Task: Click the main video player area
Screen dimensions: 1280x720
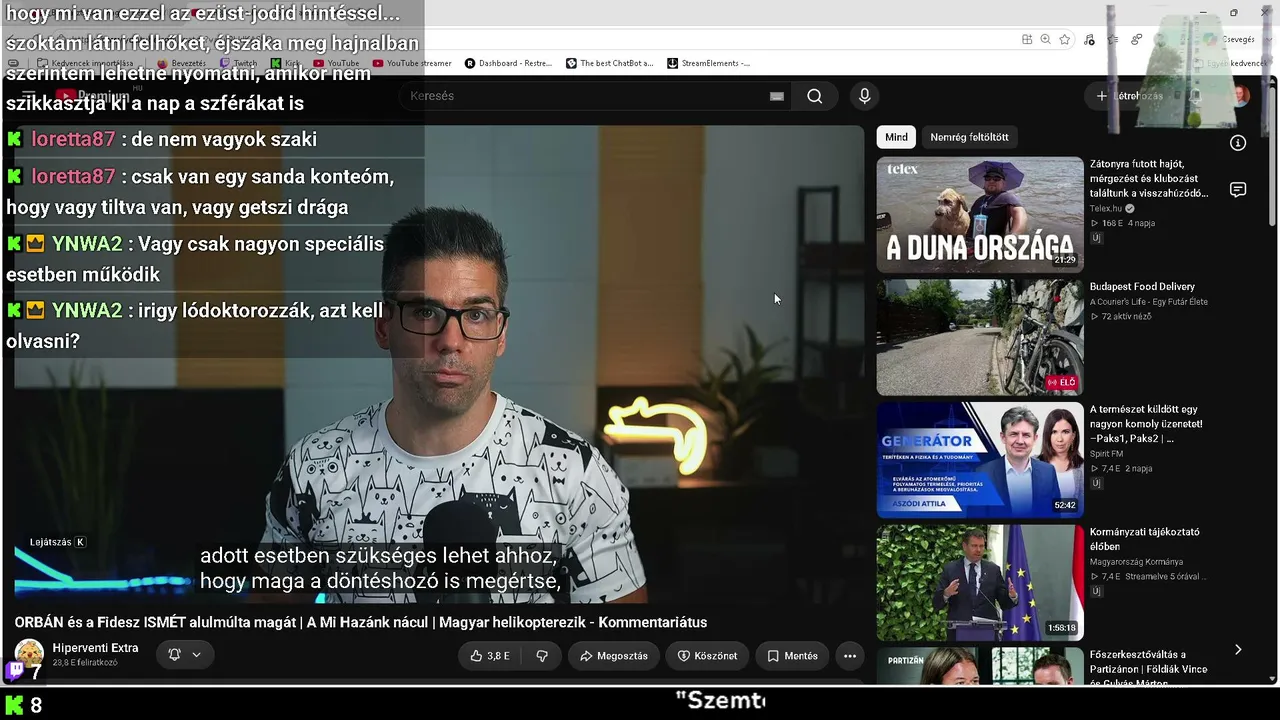Action: point(438,364)
